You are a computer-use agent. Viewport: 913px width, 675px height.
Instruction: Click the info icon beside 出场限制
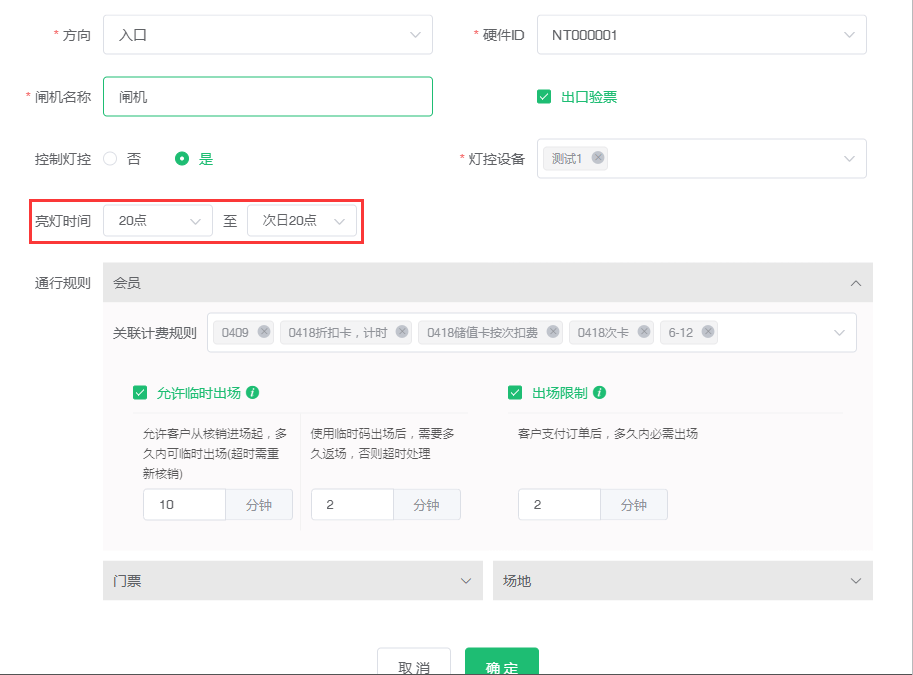[601, 392]
